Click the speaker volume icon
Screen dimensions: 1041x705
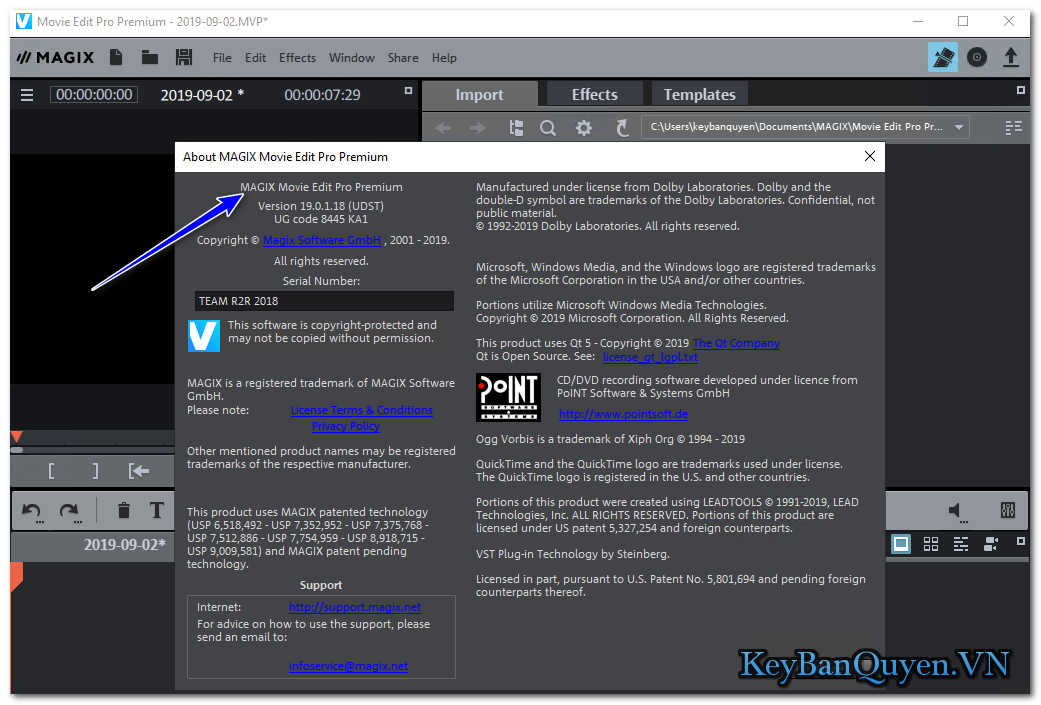(955, 510)
